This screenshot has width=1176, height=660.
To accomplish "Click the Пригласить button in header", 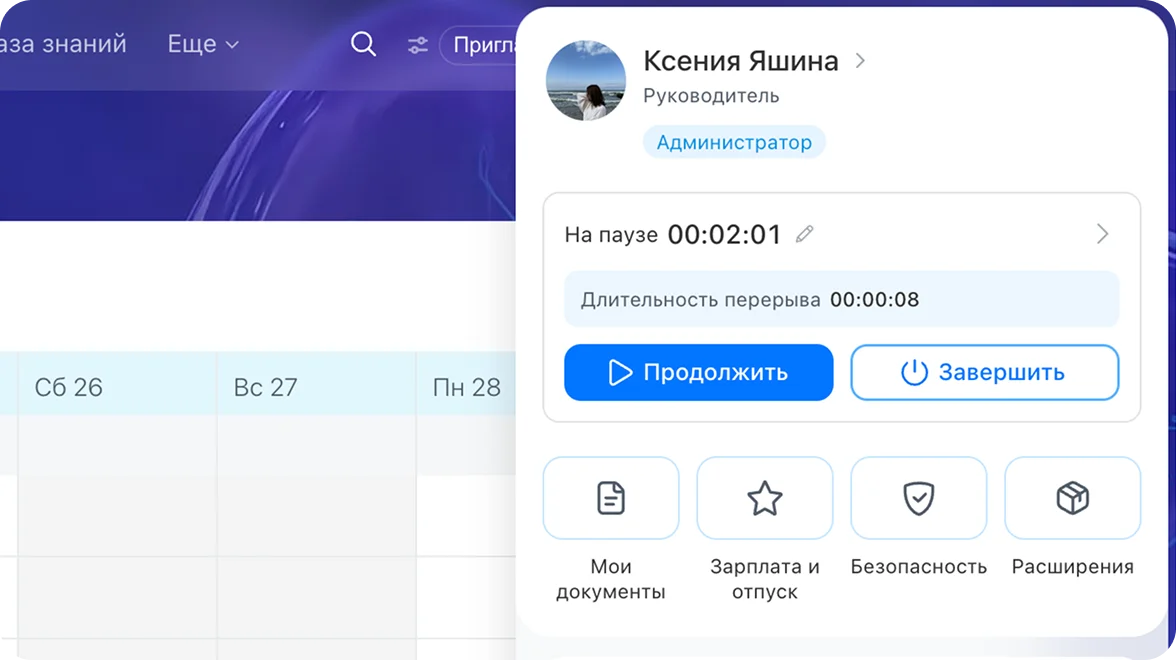I will point(480,45).
